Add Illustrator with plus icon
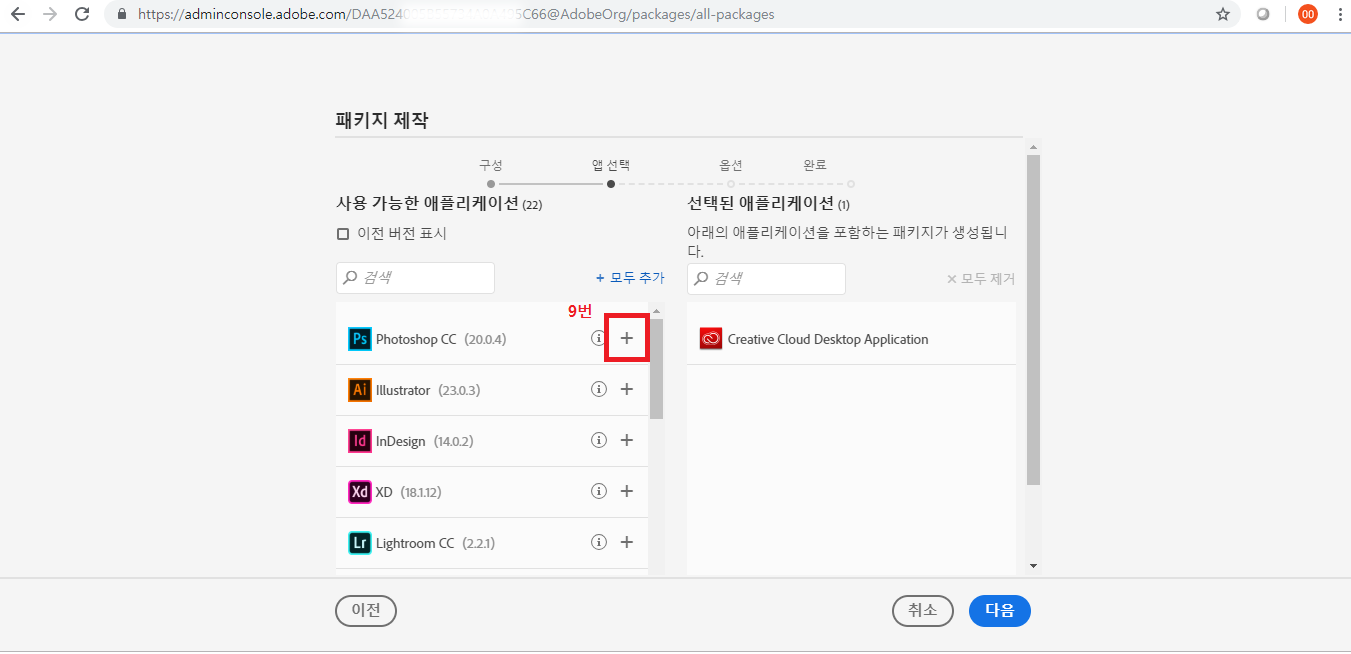This screenshot has width=1351, height=654. (x=627, y=389)
